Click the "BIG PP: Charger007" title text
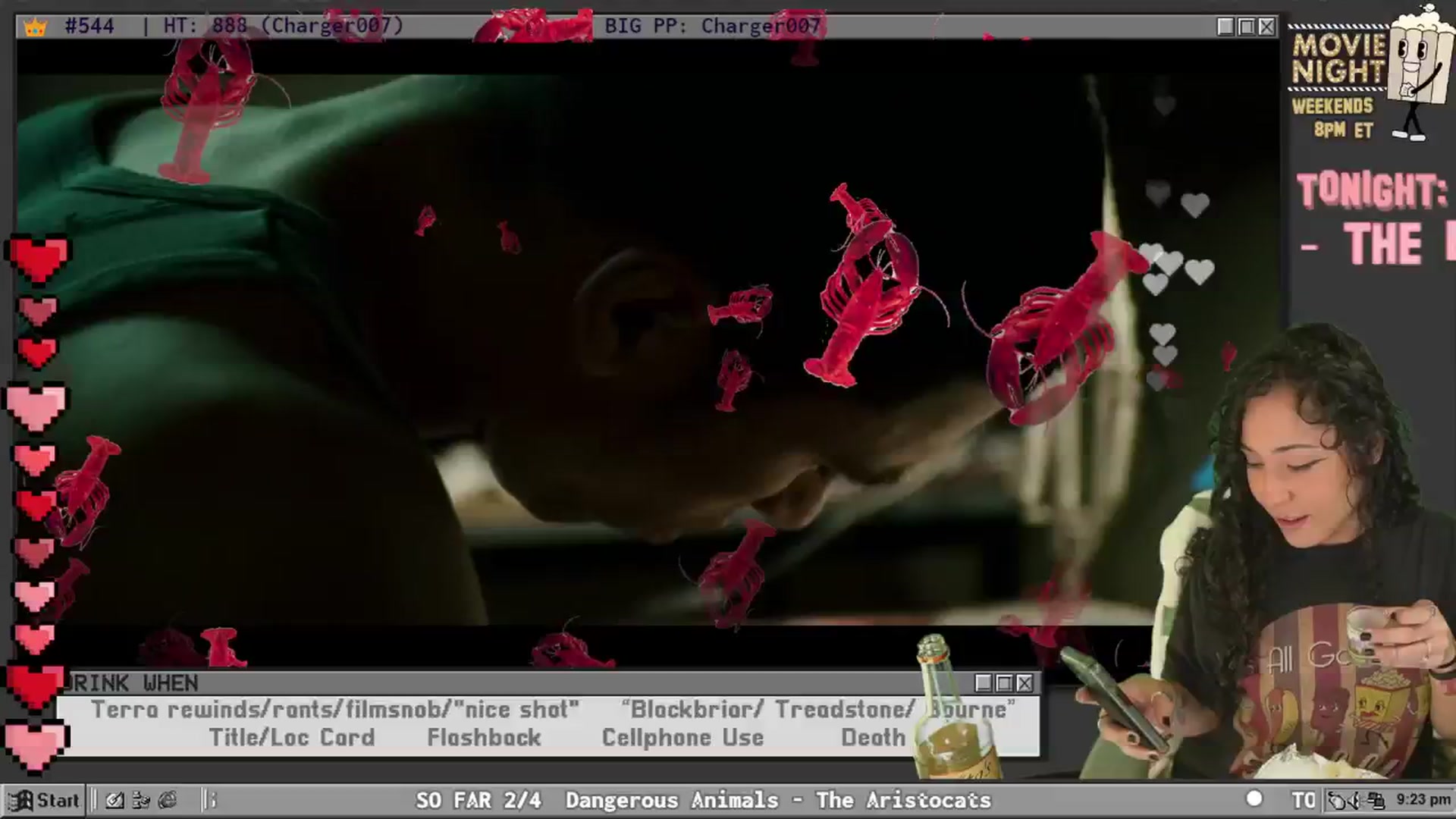Viewport: 1456px width, 819px height. coord(712,27)
